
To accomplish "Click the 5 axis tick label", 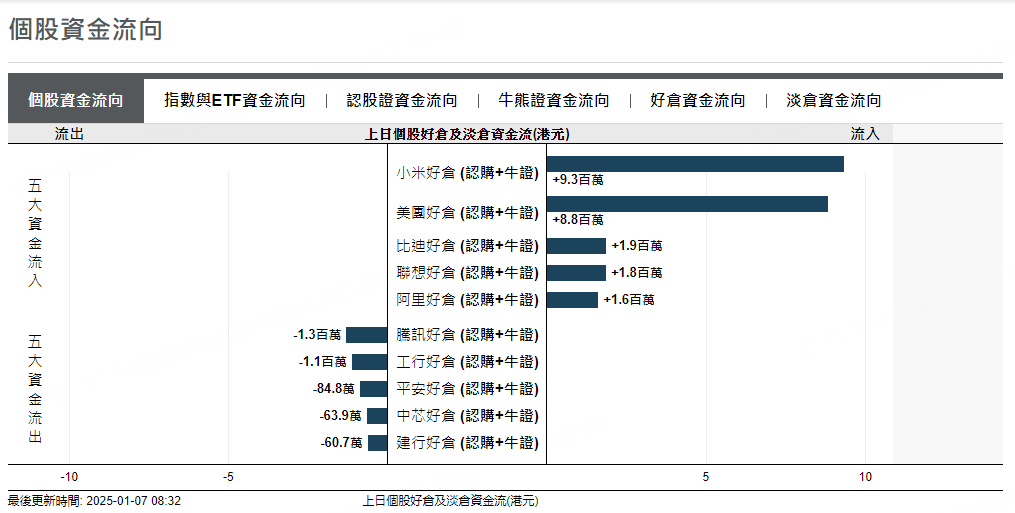I will coord(706,477).
